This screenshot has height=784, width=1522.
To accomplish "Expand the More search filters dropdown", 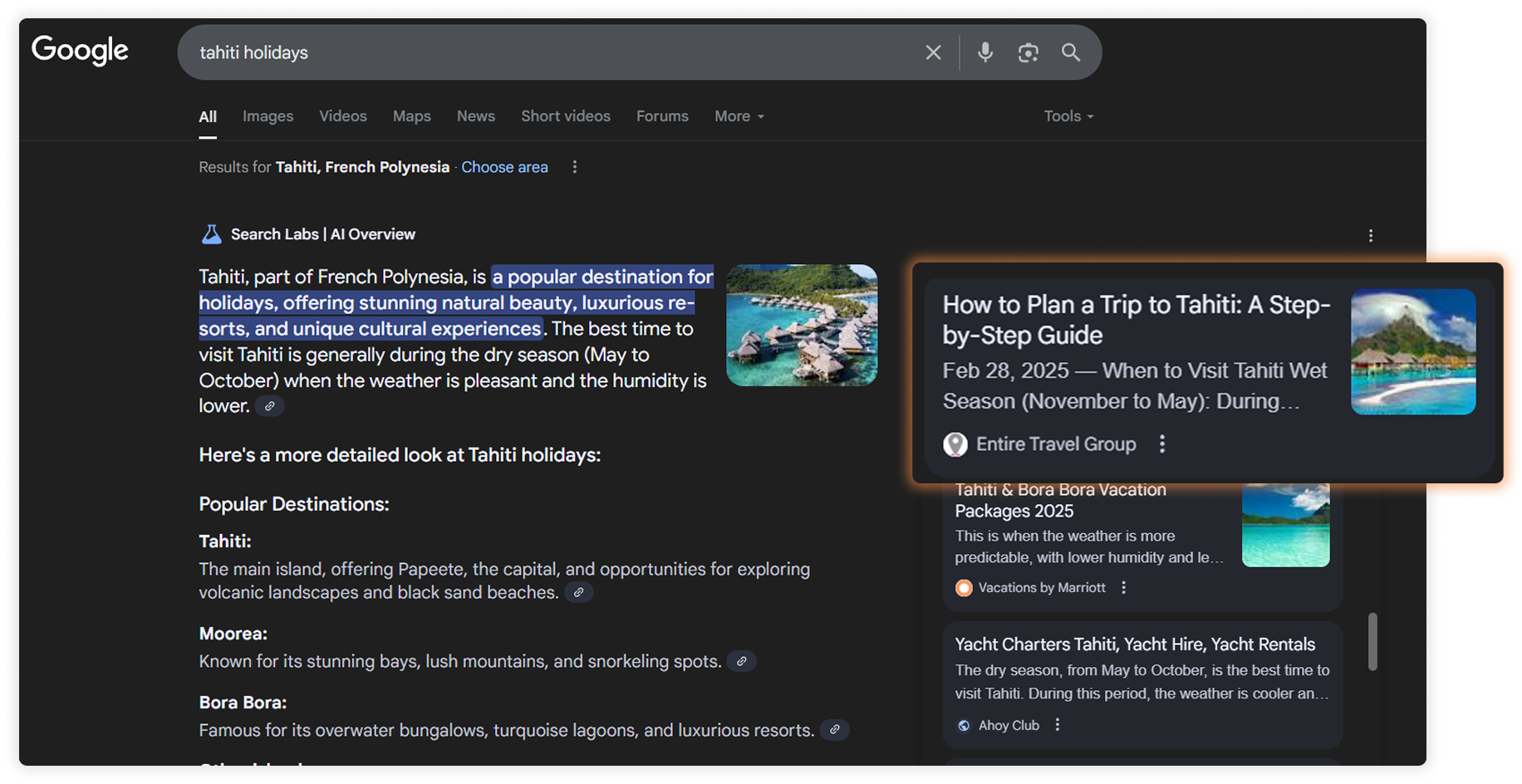I will [739, 116].
